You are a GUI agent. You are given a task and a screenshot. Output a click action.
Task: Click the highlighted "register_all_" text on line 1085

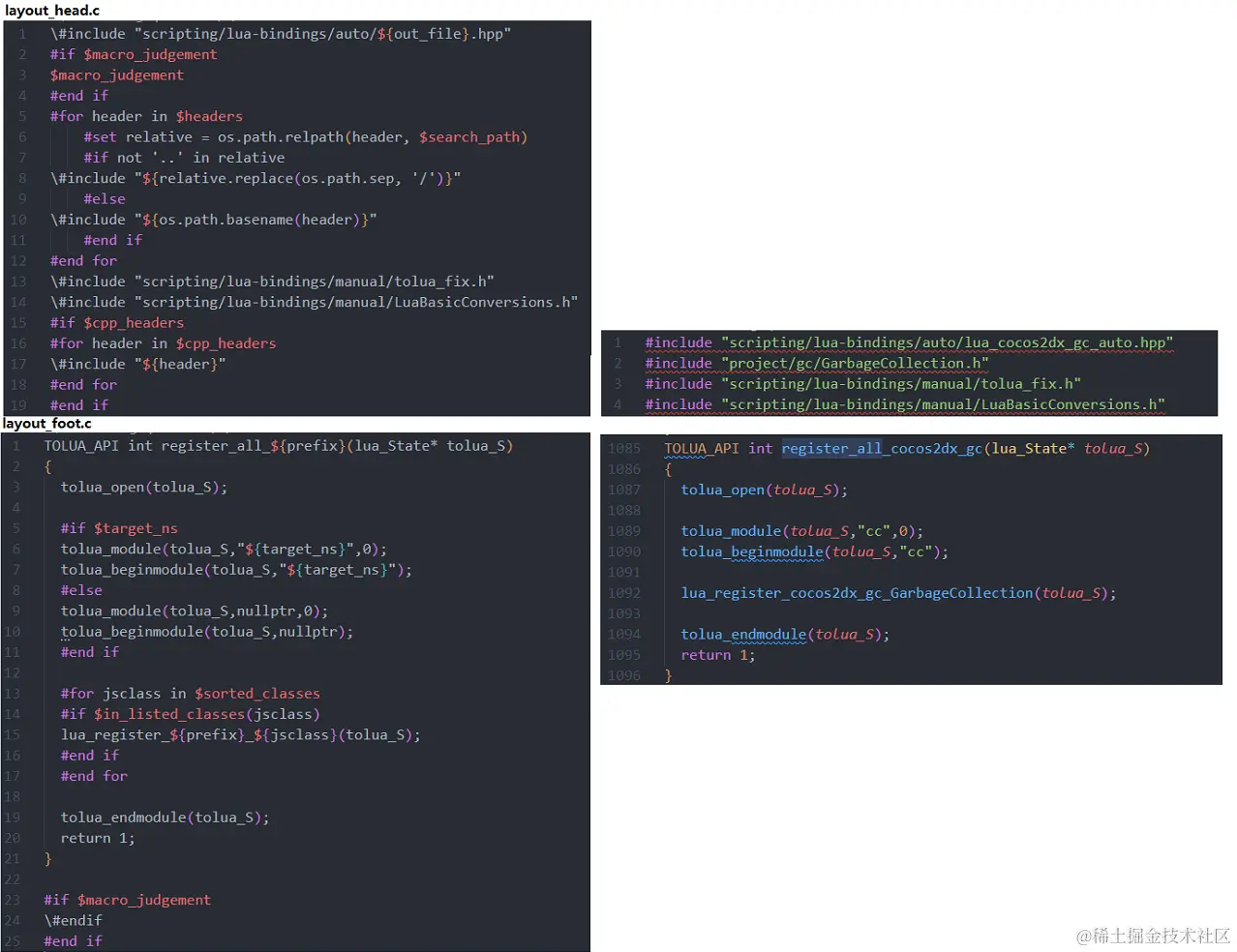pyautogui.click(x=831, y=449)
